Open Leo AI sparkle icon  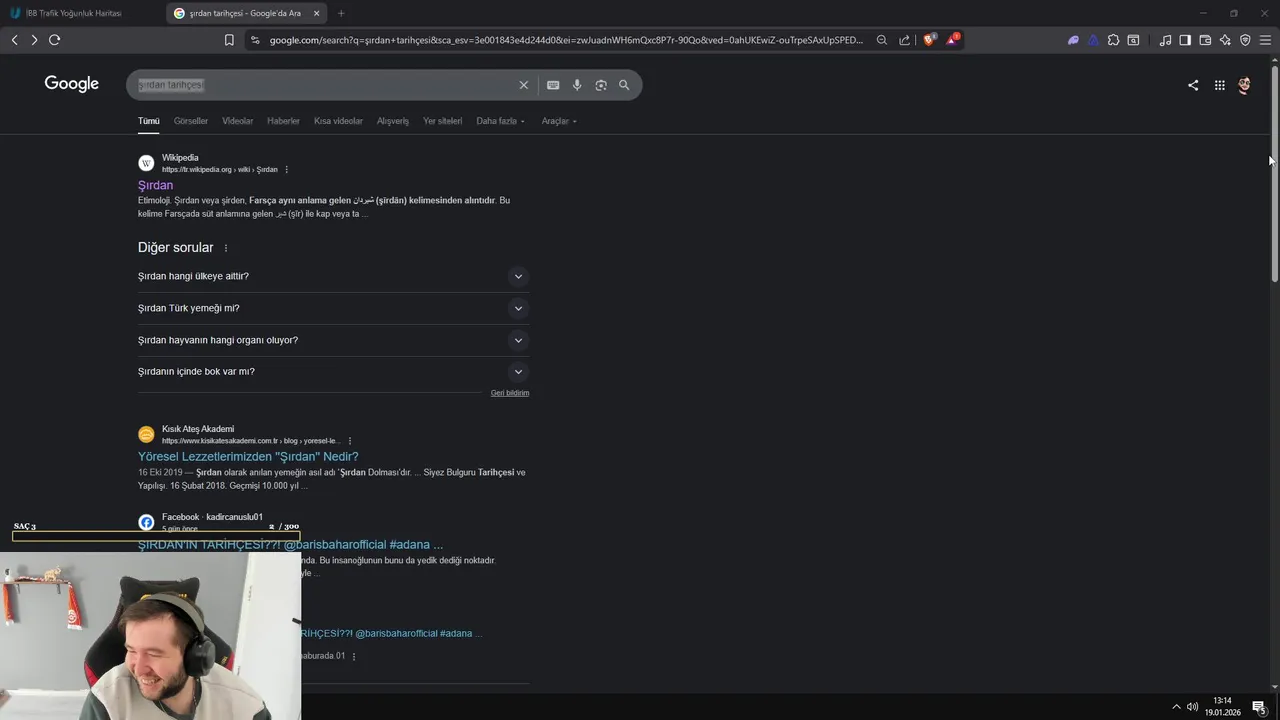(1225, 40)
